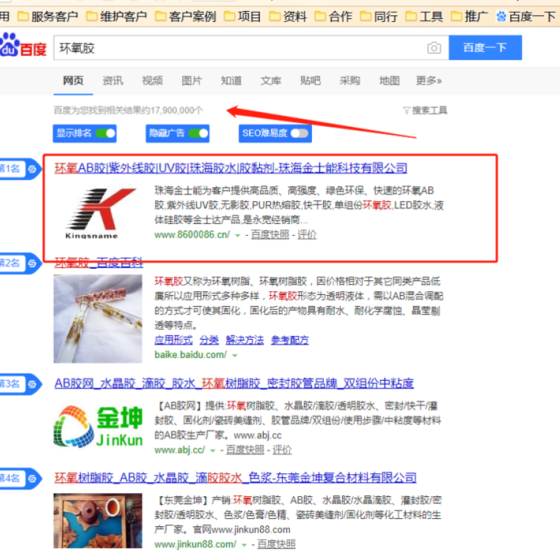Toggle the SEO难易度 switch

pyautogui.click(x=299, y=133)
